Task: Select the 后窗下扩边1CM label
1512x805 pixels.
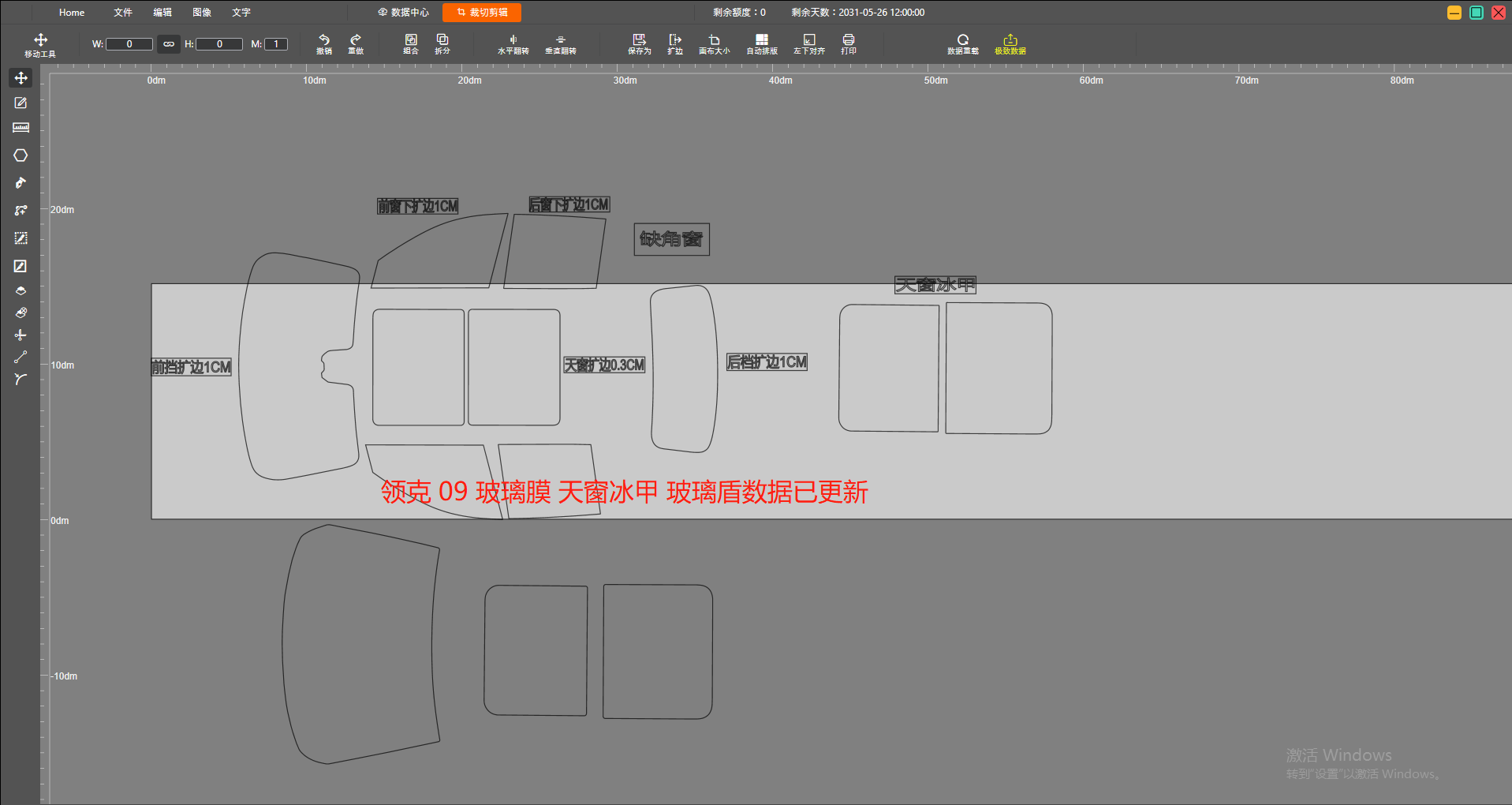Action: (569, 204)
